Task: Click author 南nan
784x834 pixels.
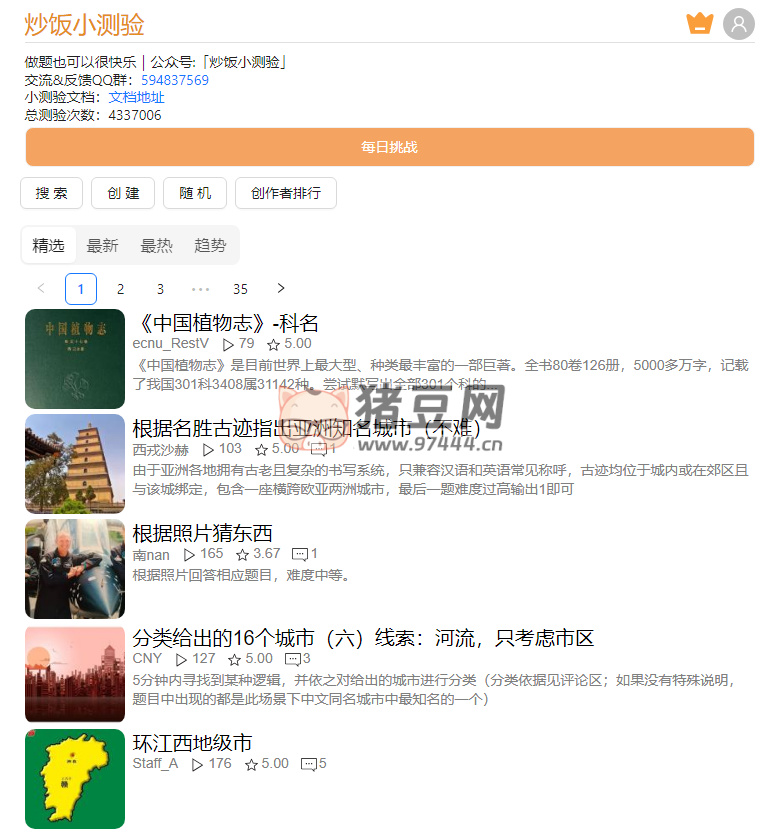Action: (151, 554)
